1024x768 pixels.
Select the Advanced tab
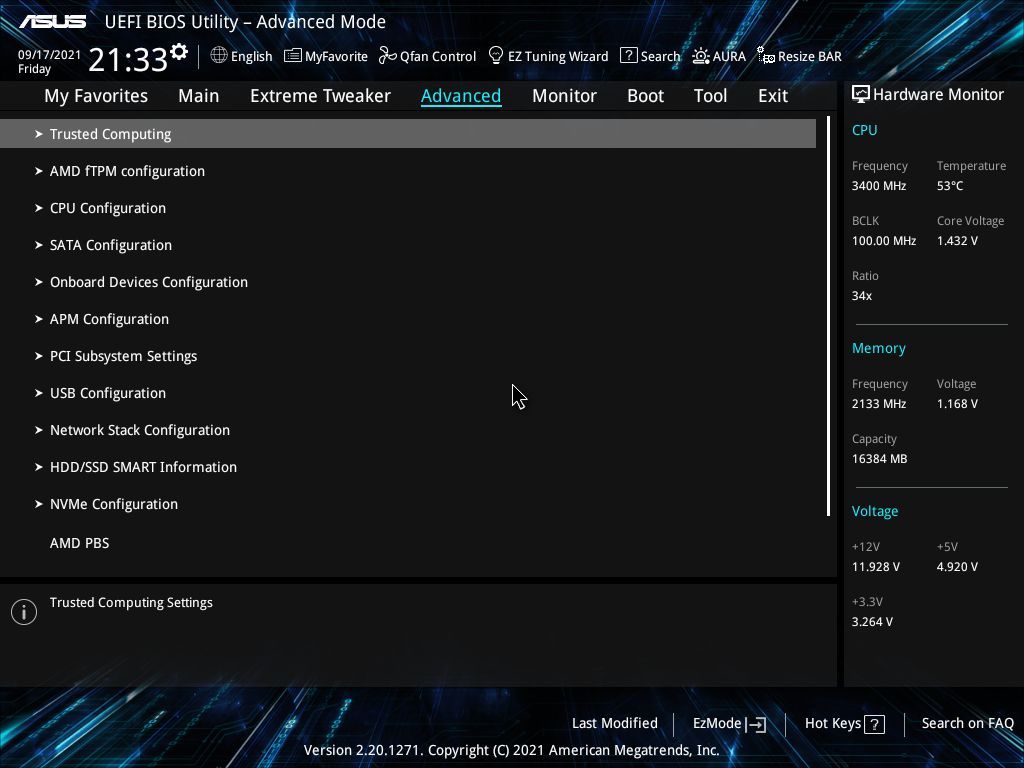tap(461, 96)
